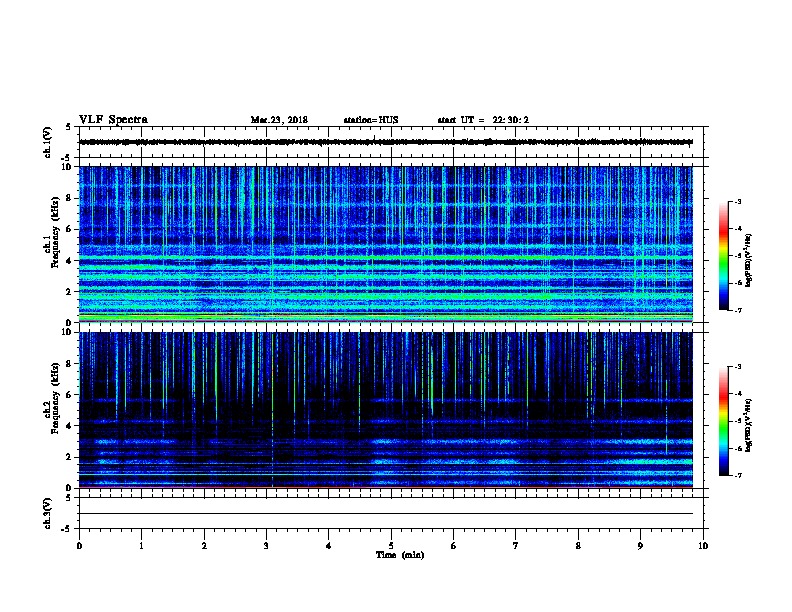
Task: Select the "start UT = 22:30: 2" text
Action: (483, 120)
